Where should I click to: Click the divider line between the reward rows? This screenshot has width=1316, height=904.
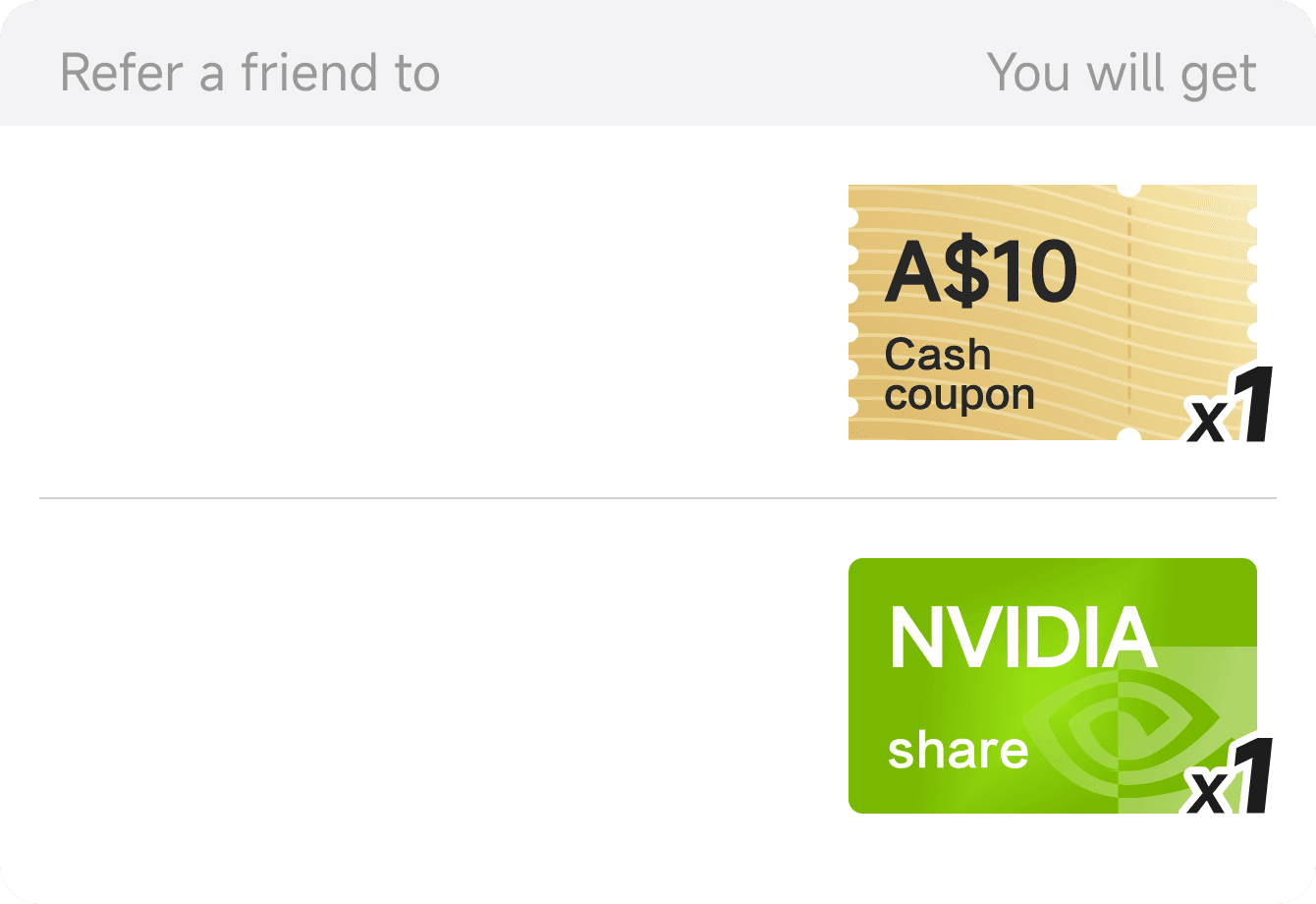pos(658,498)
